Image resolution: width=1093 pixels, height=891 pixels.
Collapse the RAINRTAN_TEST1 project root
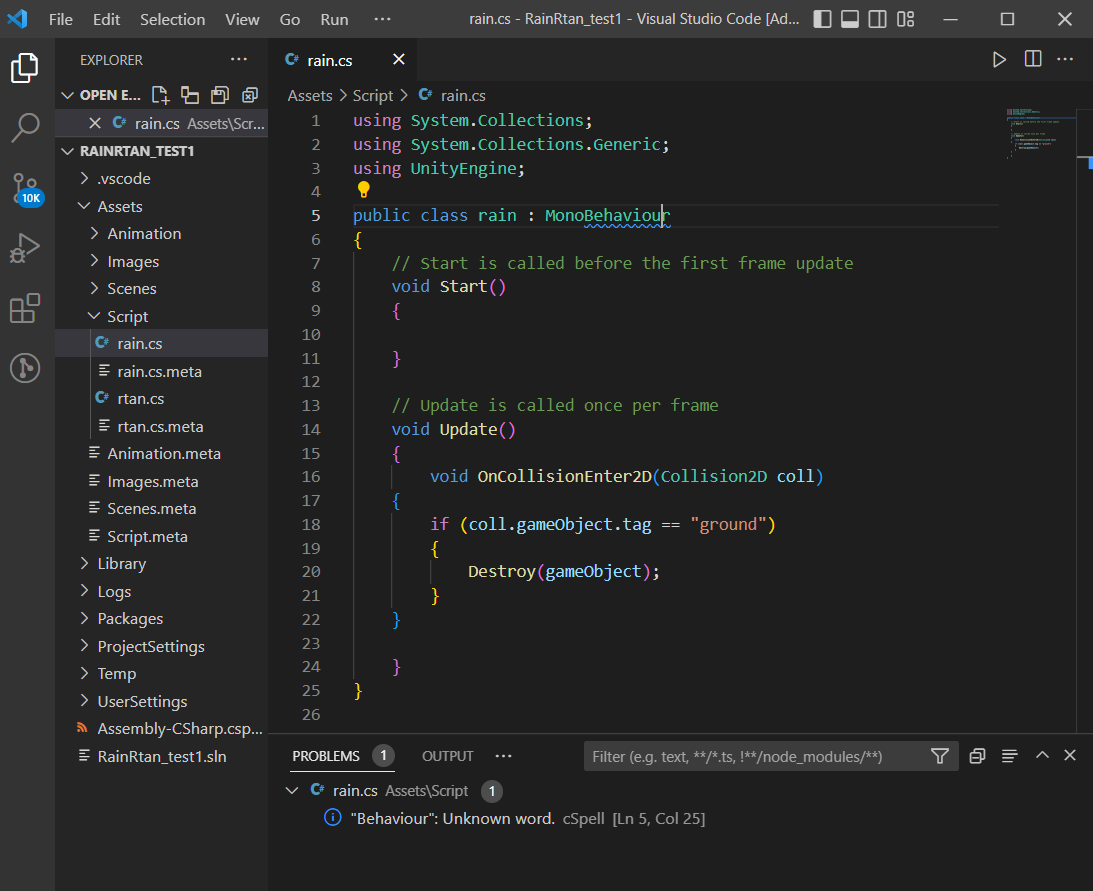[x=68, y=151]
